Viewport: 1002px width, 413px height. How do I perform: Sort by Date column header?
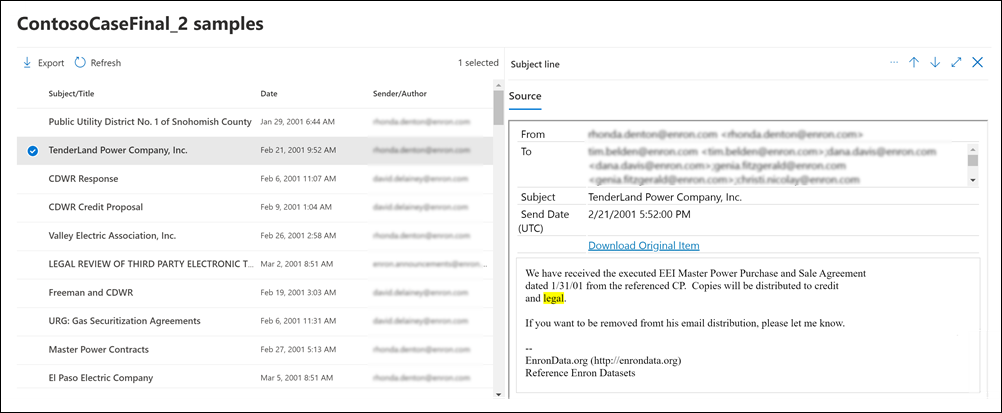click(269, 93)
